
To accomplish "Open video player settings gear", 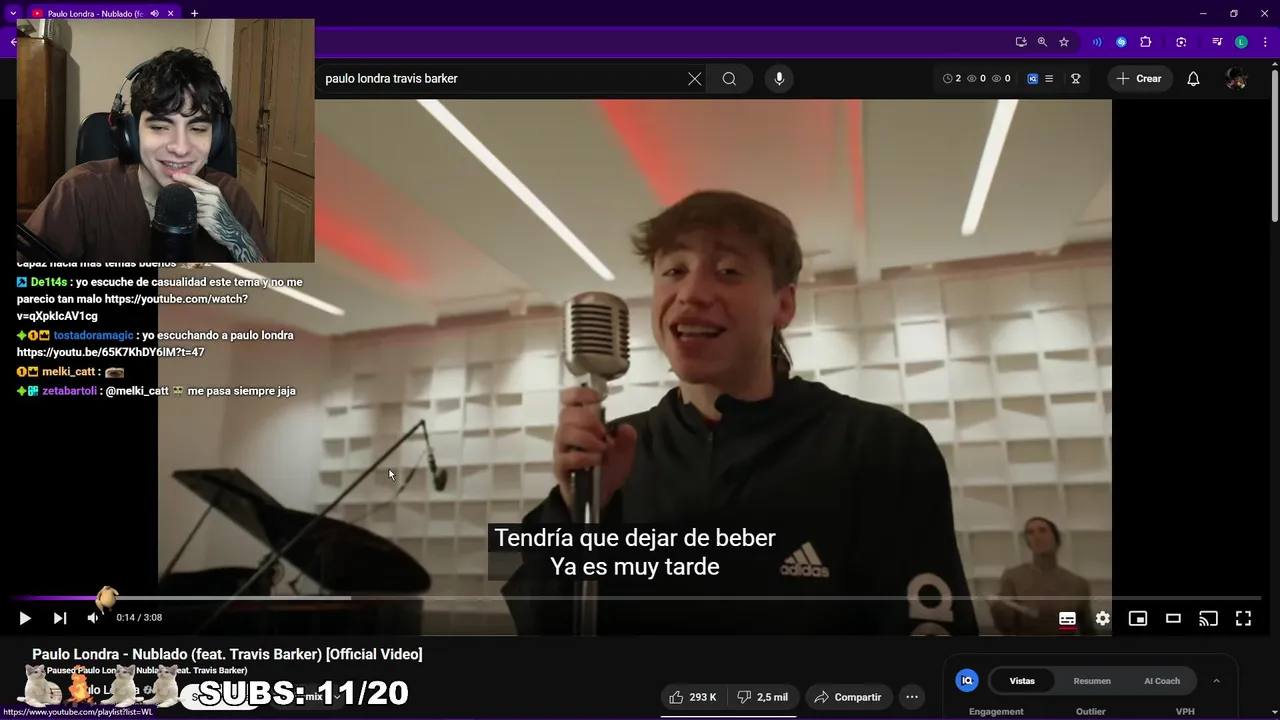I will [x=1102, y=618].
